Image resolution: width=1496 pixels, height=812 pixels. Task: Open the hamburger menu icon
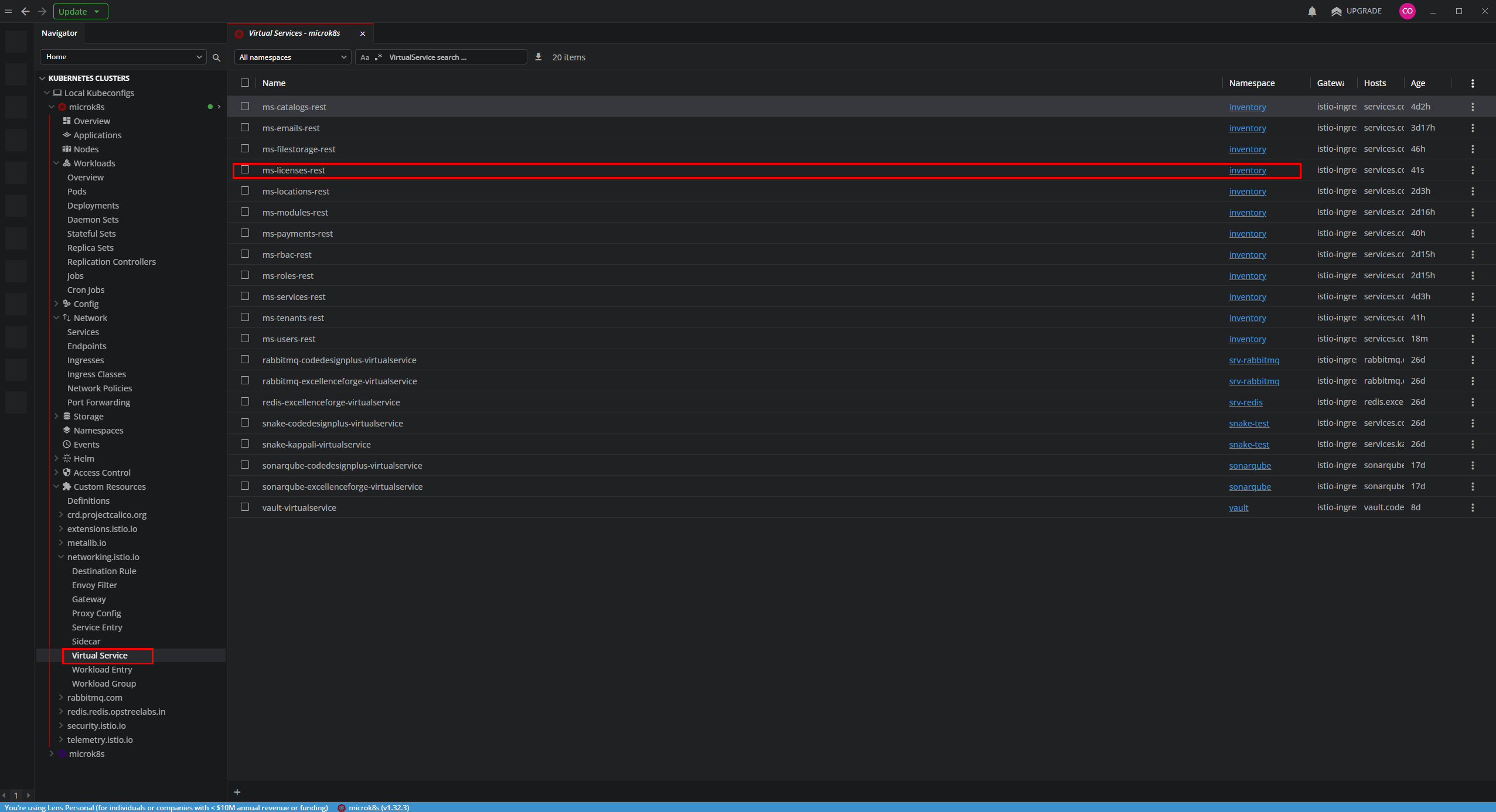(8, 11)
